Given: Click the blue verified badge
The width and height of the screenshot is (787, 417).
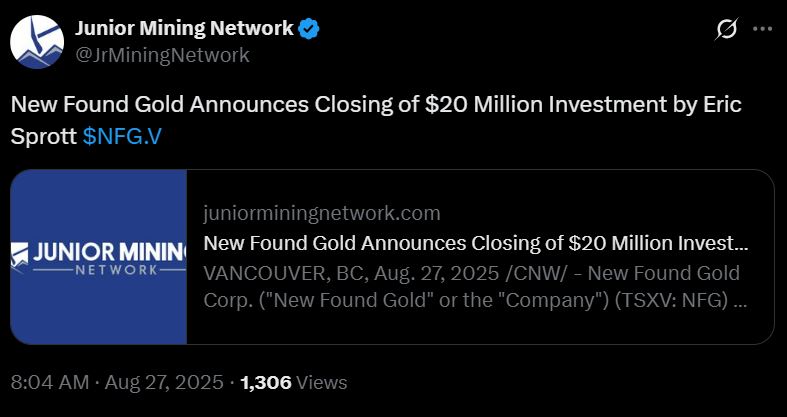Looking at the screenshot, I should [x=309, y=29].
